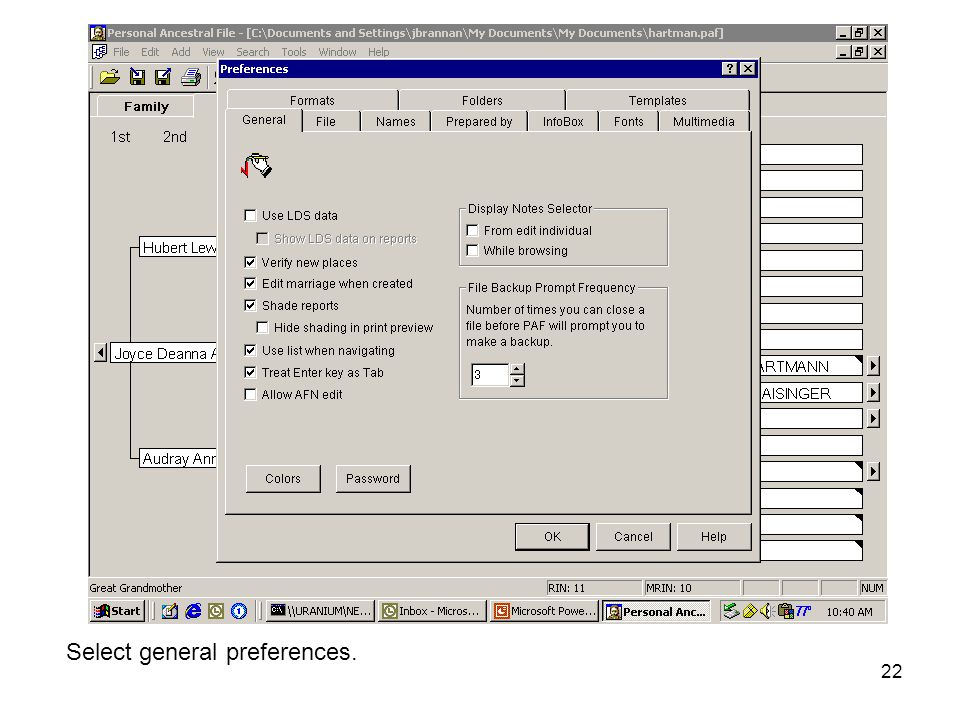Screen dimensions: 960x720
Task: Disable Shade reports option
Action: coord(250,306)
